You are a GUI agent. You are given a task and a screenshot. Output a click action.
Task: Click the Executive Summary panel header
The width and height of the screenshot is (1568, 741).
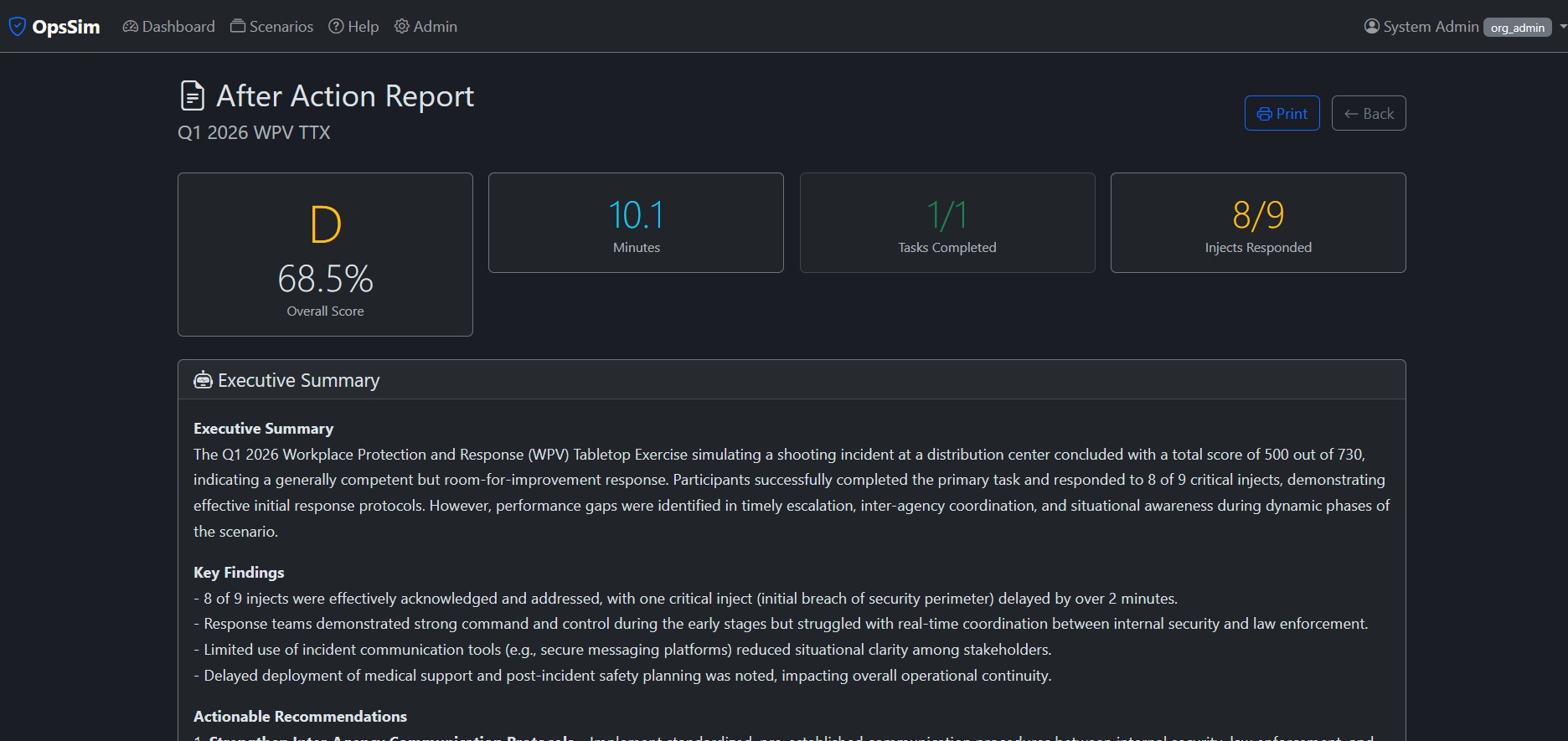(792, 380)
